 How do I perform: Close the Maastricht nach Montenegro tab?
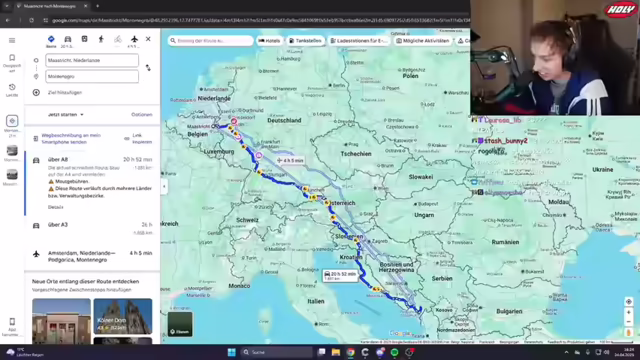(x=85, y=6)
